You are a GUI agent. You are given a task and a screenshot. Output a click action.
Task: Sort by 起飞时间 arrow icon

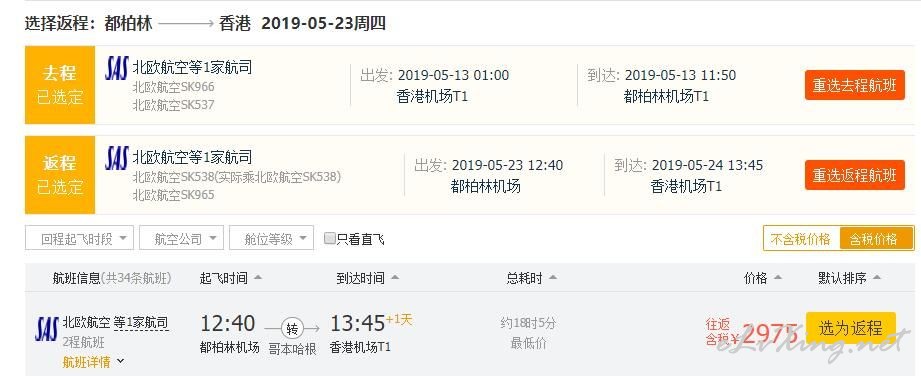tap(258, 278)
